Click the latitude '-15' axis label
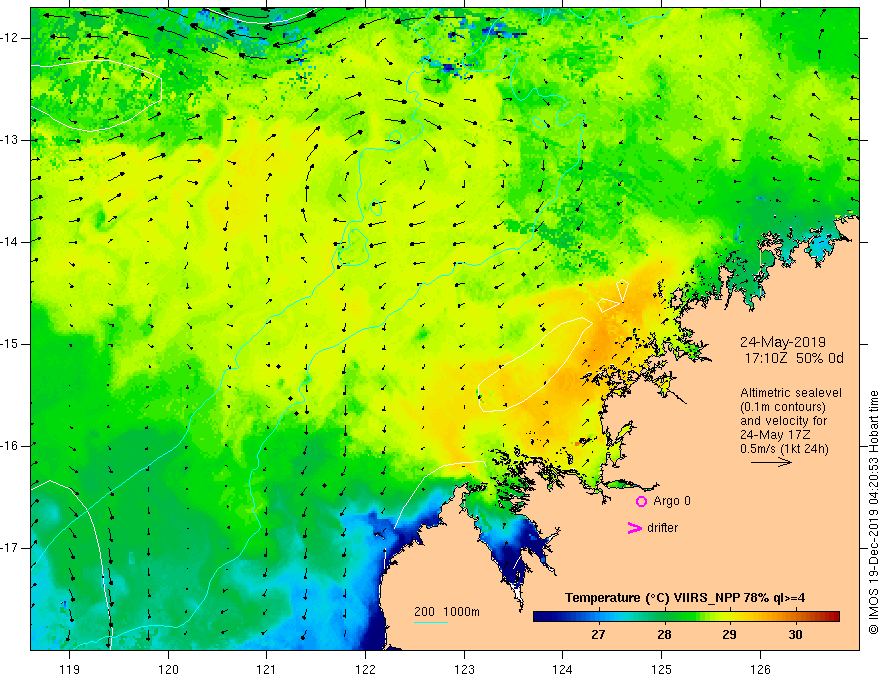 click(x=11, y=344)
